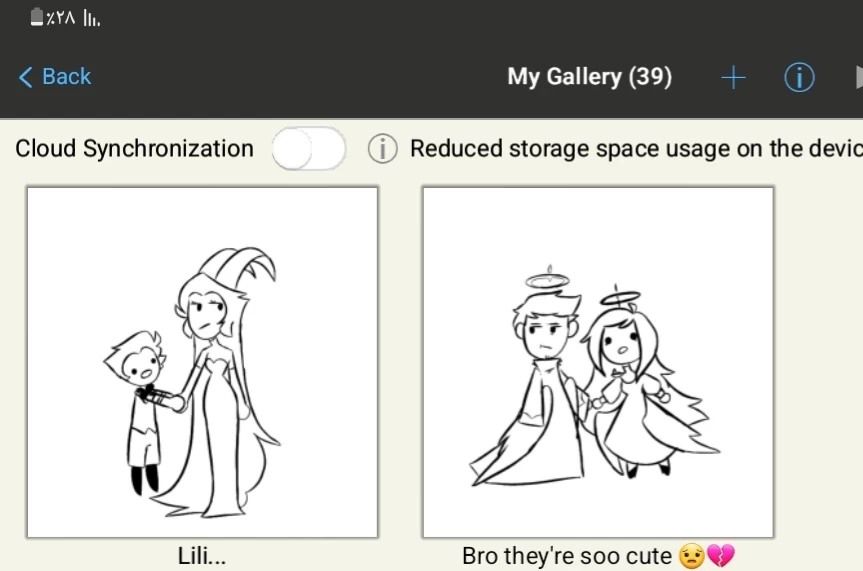The image size is (863, 571).
Task: Click info icon beside Reduced storage text
Action: pos(382,149)
